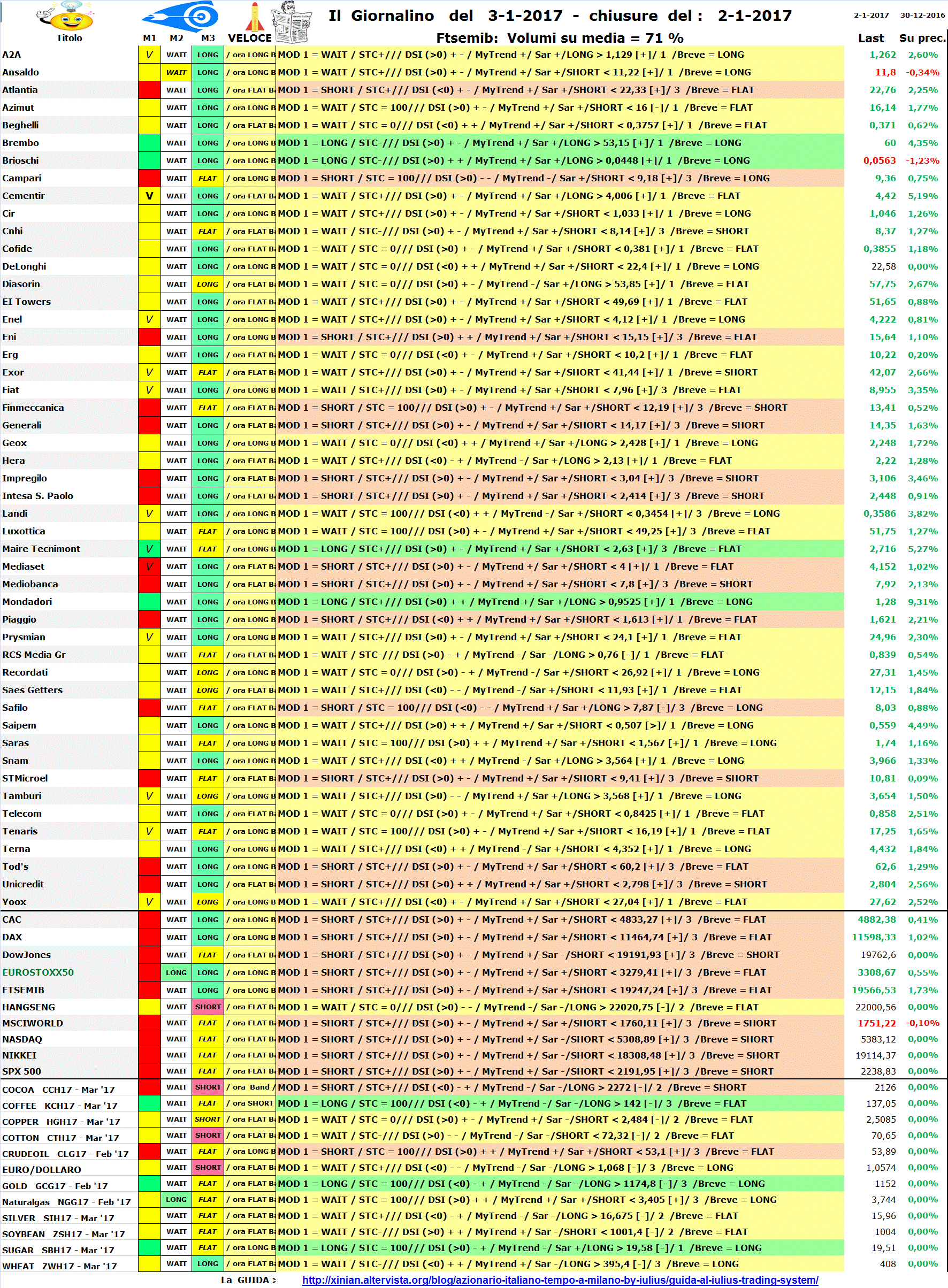Click the date header 30-12-2016
This screenshot has height=1288, width=948.
[922, 15]
